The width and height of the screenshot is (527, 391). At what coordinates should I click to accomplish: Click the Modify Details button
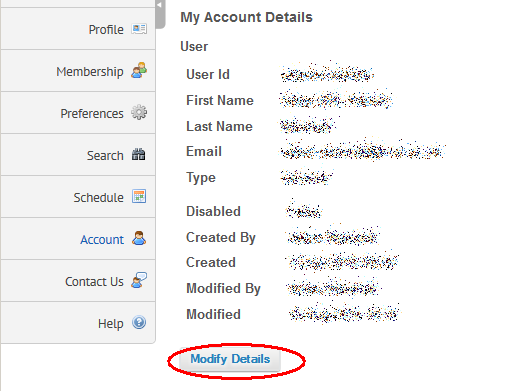(230, 359)
